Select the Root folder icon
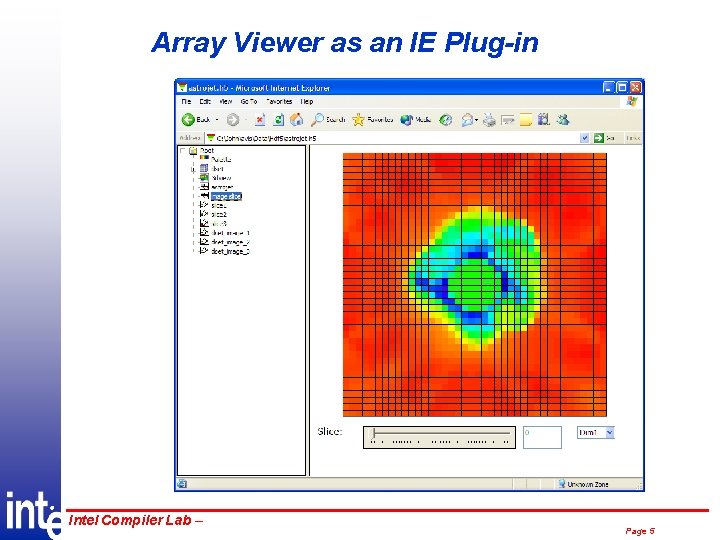Image resolution: width=720 pixels, height=540 pixels. pos(193,150)
